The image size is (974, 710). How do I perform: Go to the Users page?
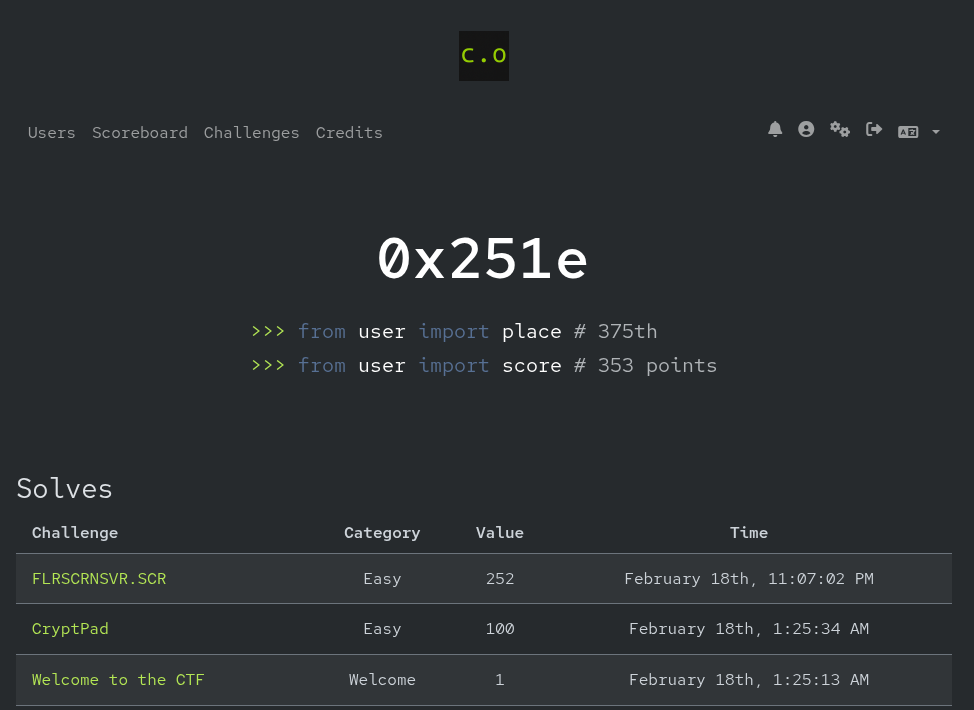click(x=52, y=133)
